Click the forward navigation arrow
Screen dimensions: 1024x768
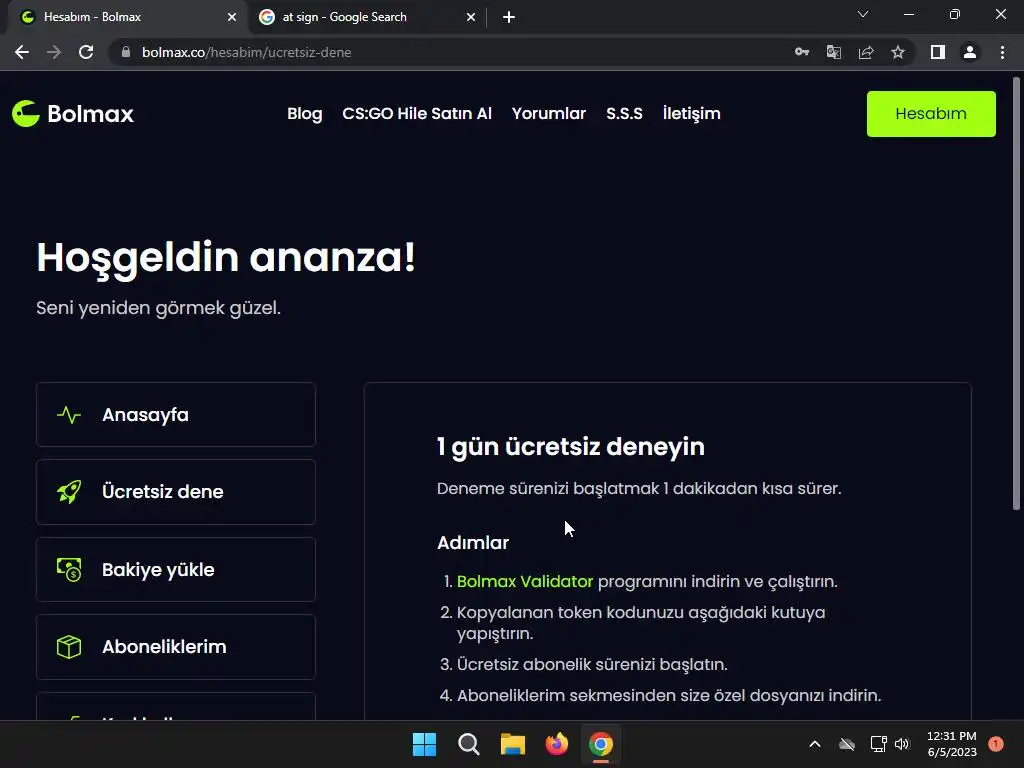[x=54, y=52]
